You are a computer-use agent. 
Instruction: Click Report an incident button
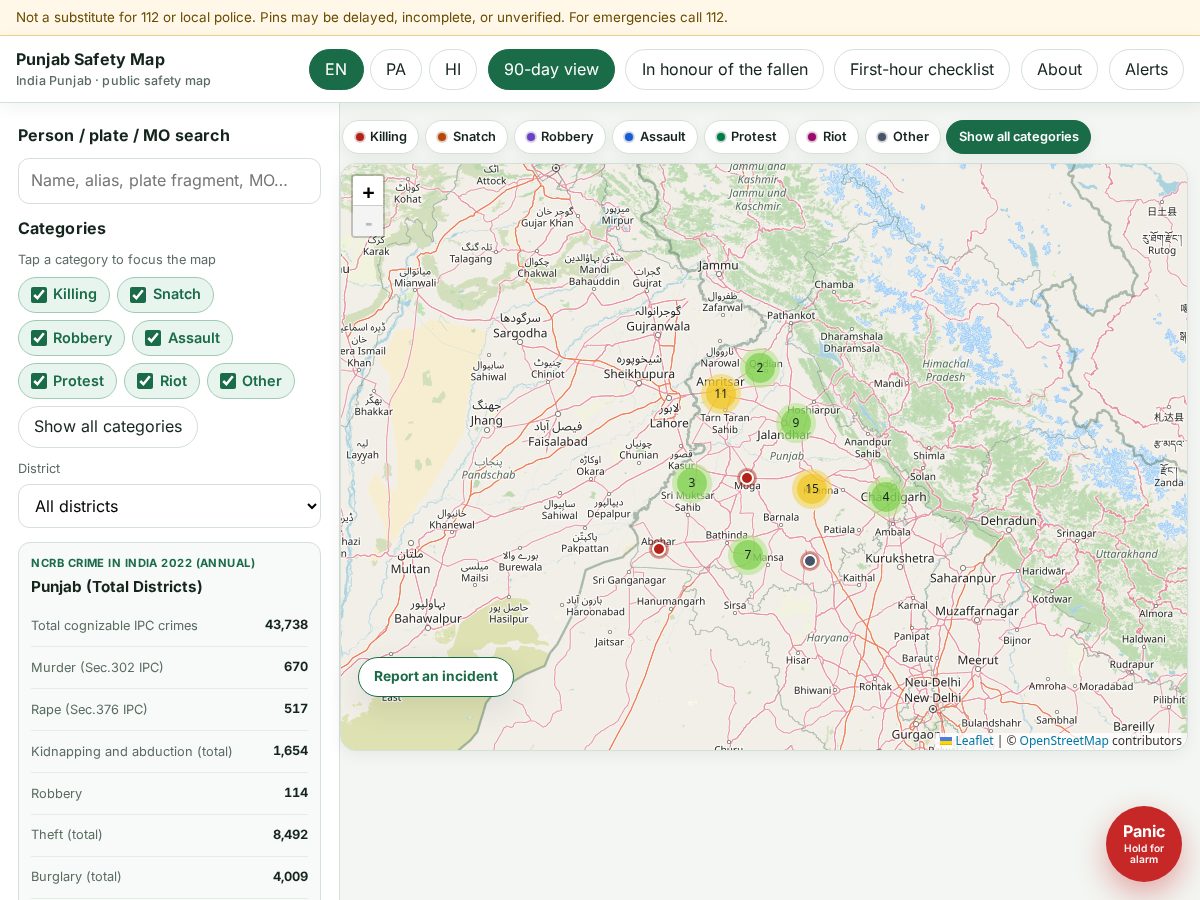(436, 677)
